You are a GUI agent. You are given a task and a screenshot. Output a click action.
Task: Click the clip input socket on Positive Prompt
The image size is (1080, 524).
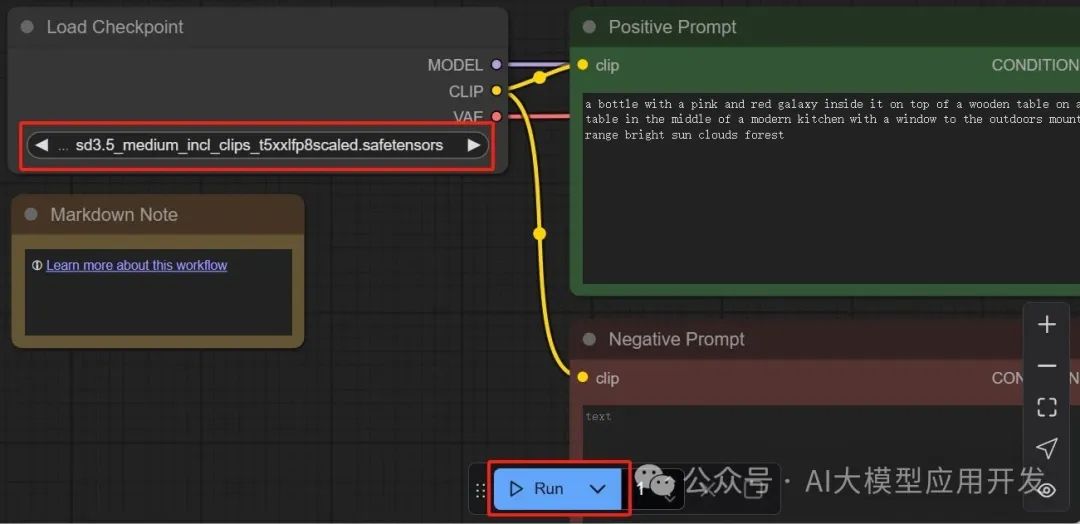(x=583, y=65)
